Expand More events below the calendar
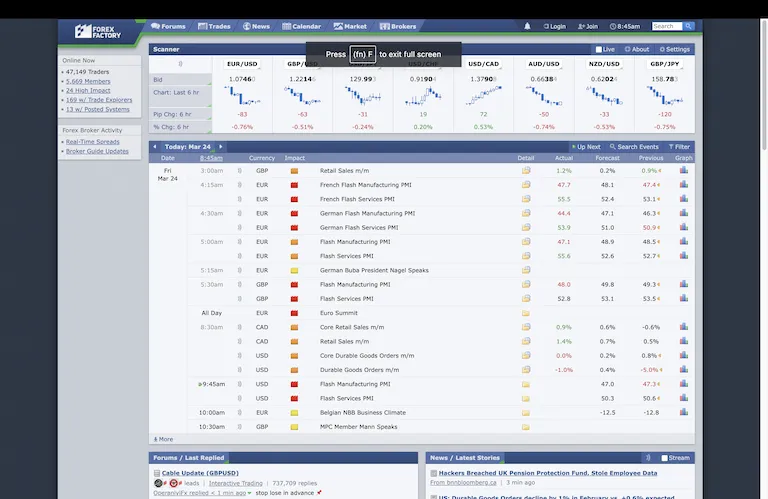Screen dimensions: 768x499 click(163, 439)
